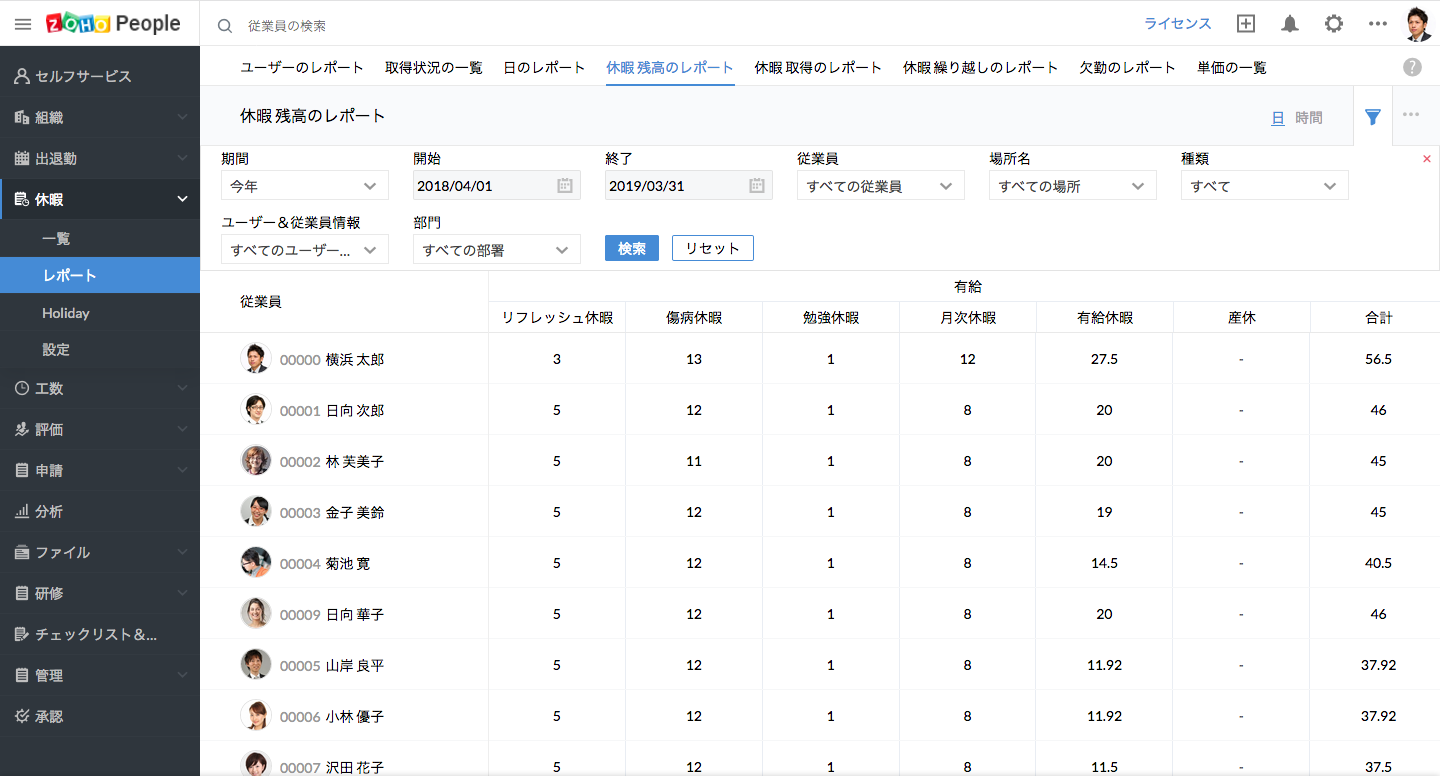This screenshot has height=776, width=1440.
Task: Open settings via the gear icon
Action: 1334,24
